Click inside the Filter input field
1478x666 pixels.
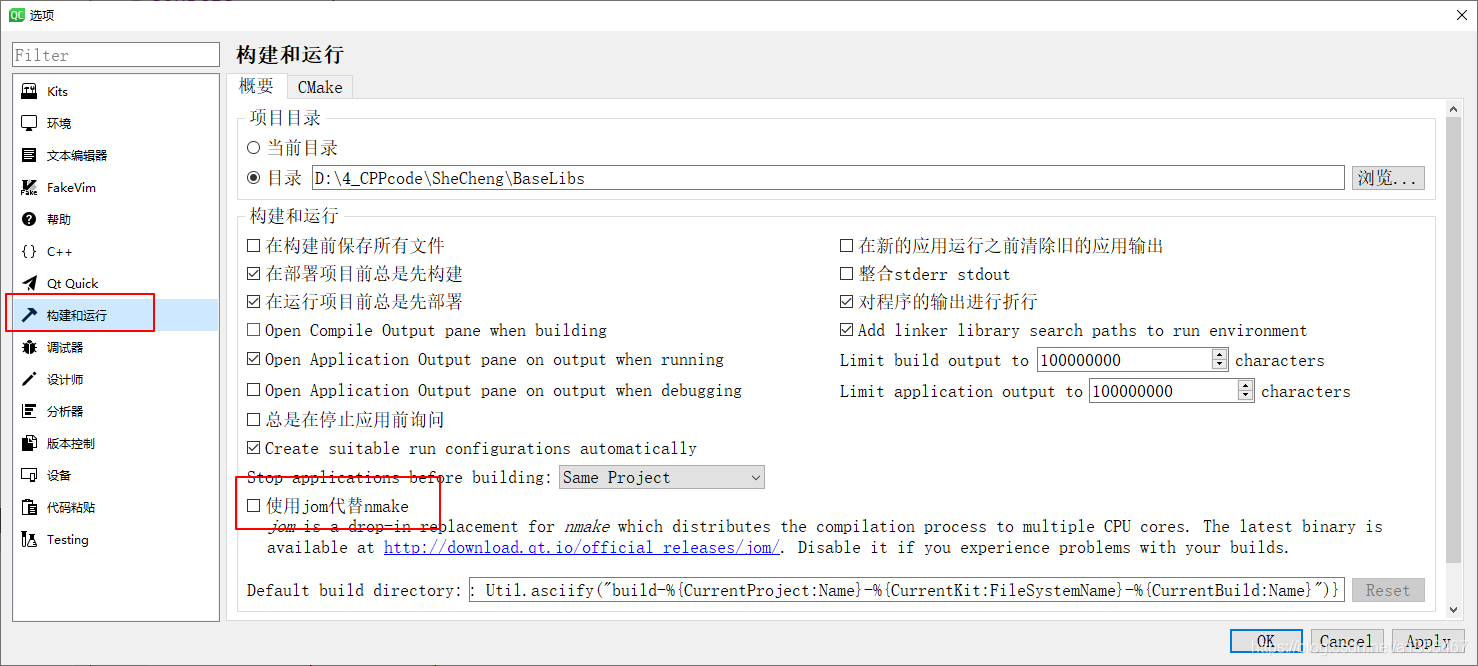pyautogui.click(x=115, y=54)
